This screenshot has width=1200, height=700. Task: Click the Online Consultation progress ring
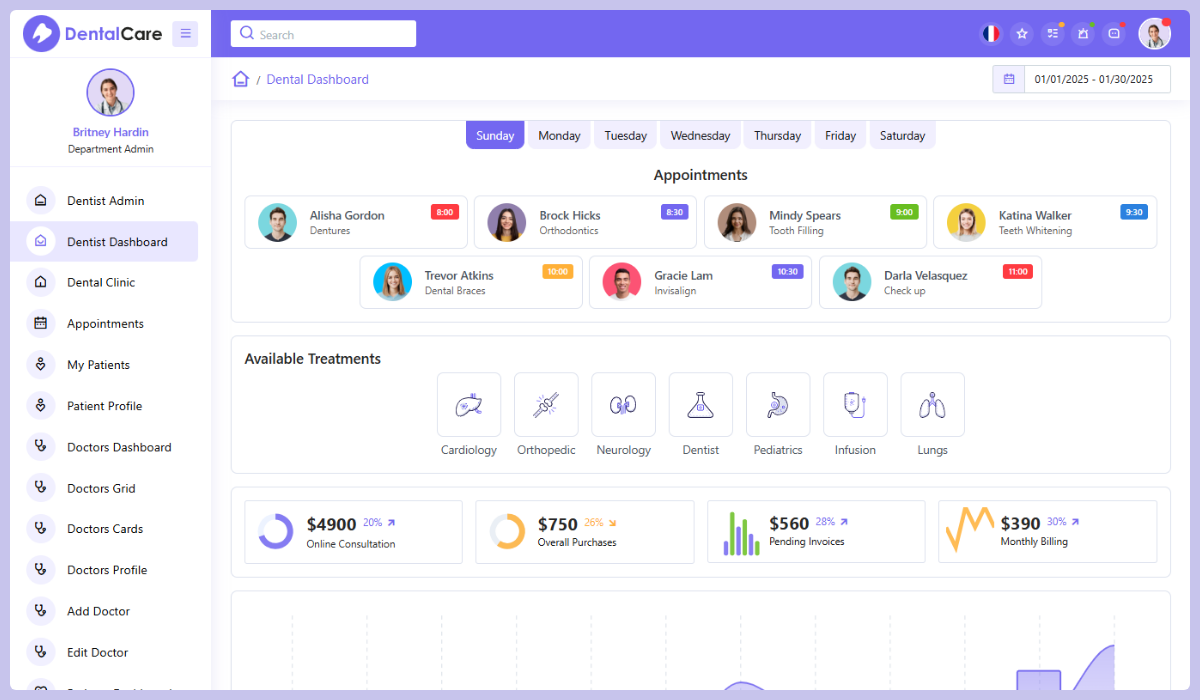(274, 531)
